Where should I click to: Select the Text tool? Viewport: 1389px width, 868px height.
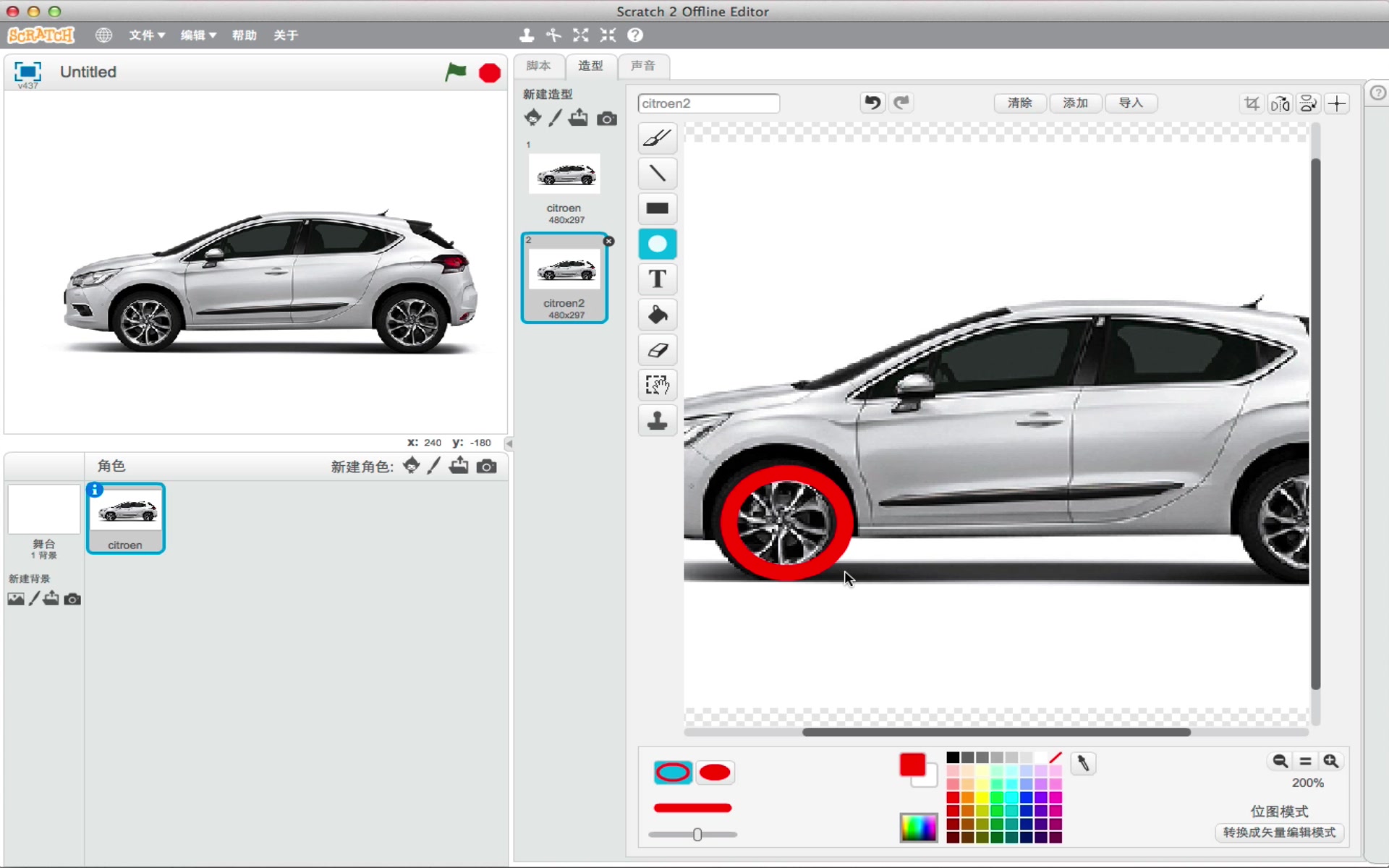point(657,278)
